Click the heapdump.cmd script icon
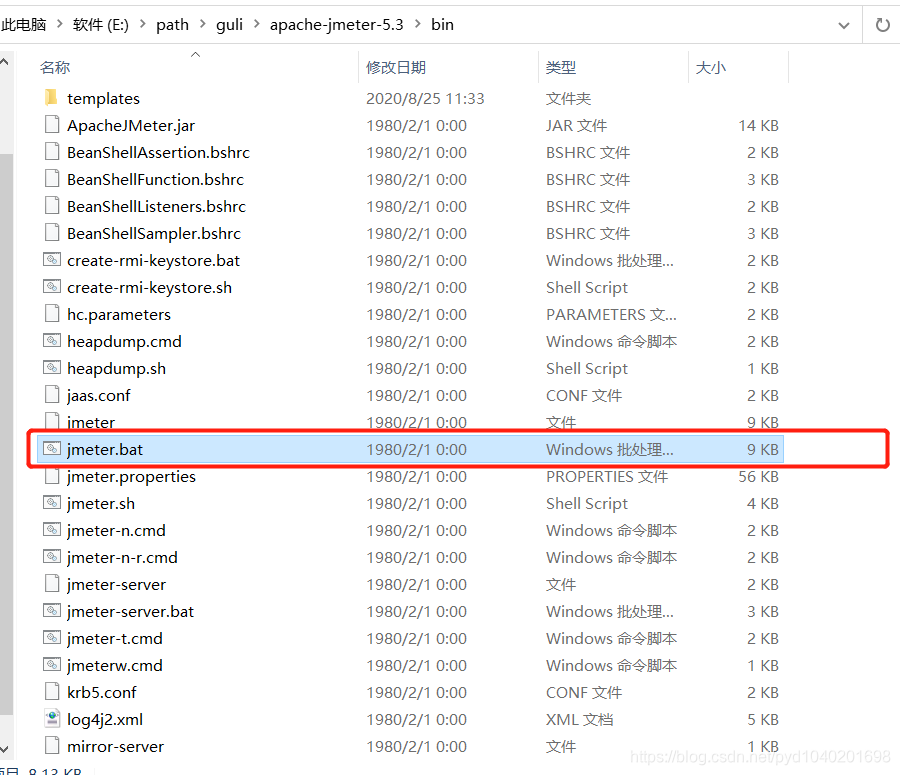The height and width of the screenshot is (775, 900). tap(52, 340)
